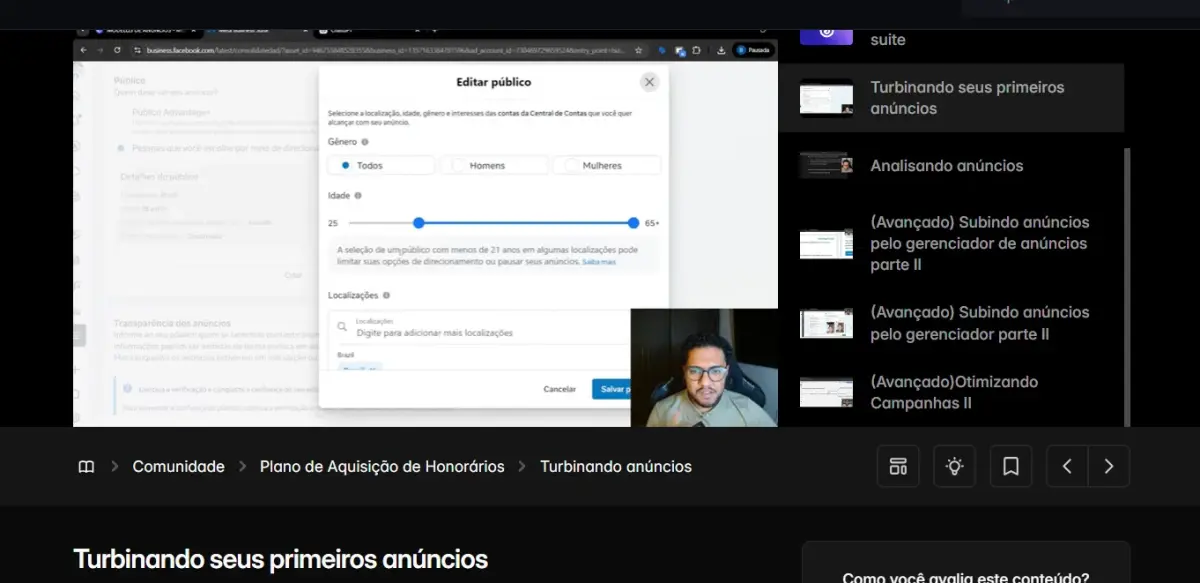Screen dimensions: 1200x583
Task: Reload page in the recorded browser
Action: point(117,50)
